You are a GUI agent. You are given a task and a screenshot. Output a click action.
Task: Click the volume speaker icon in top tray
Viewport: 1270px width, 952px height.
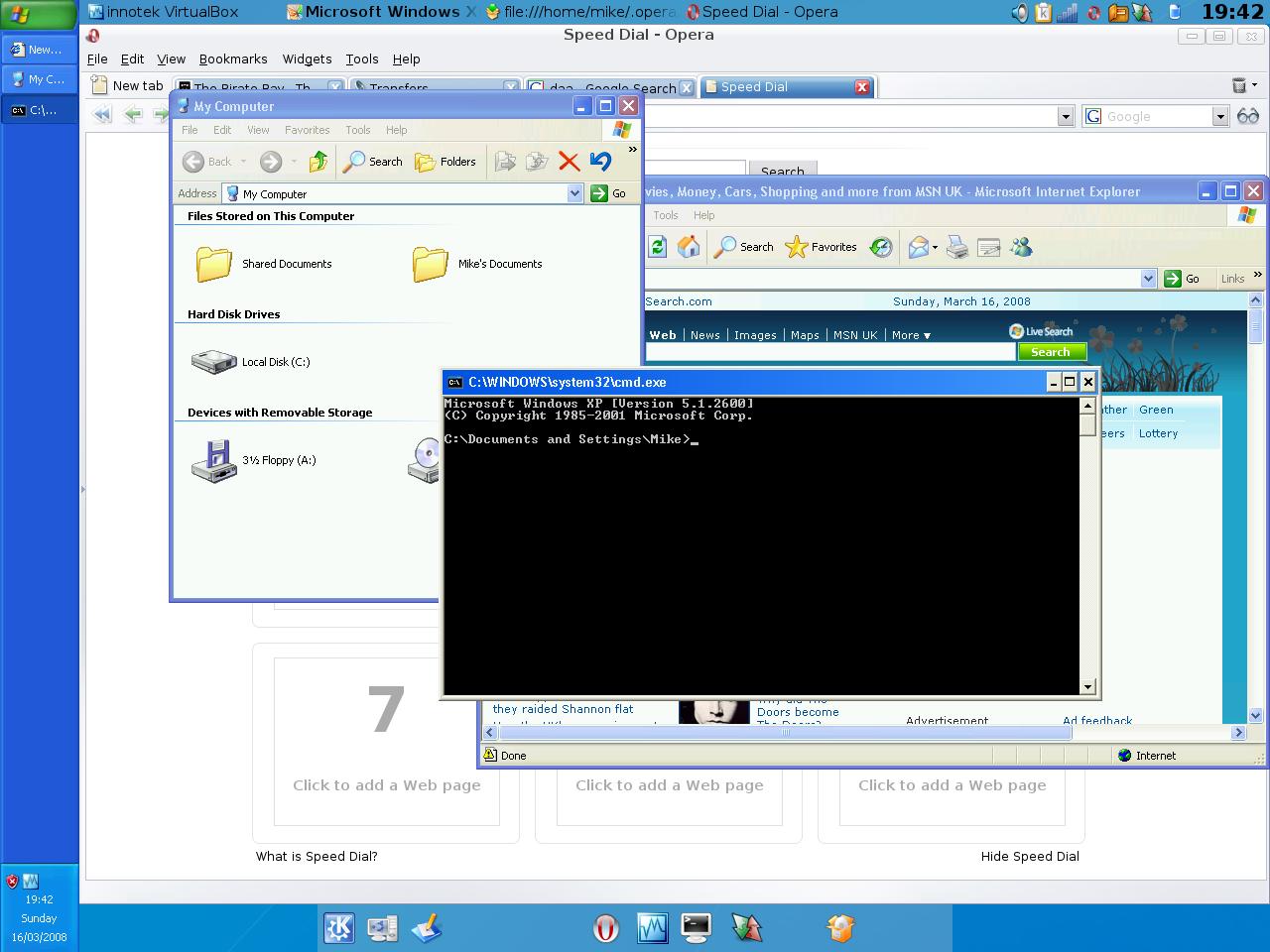[1019, 13]
